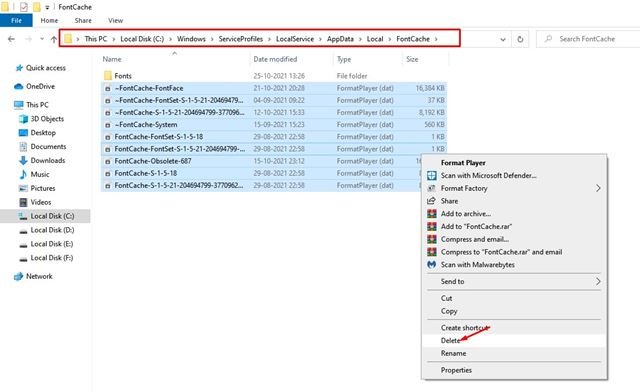This screenshot has width=640, height=392.
Task: Click LocalService breadcrumb
Action: point(295,39)
